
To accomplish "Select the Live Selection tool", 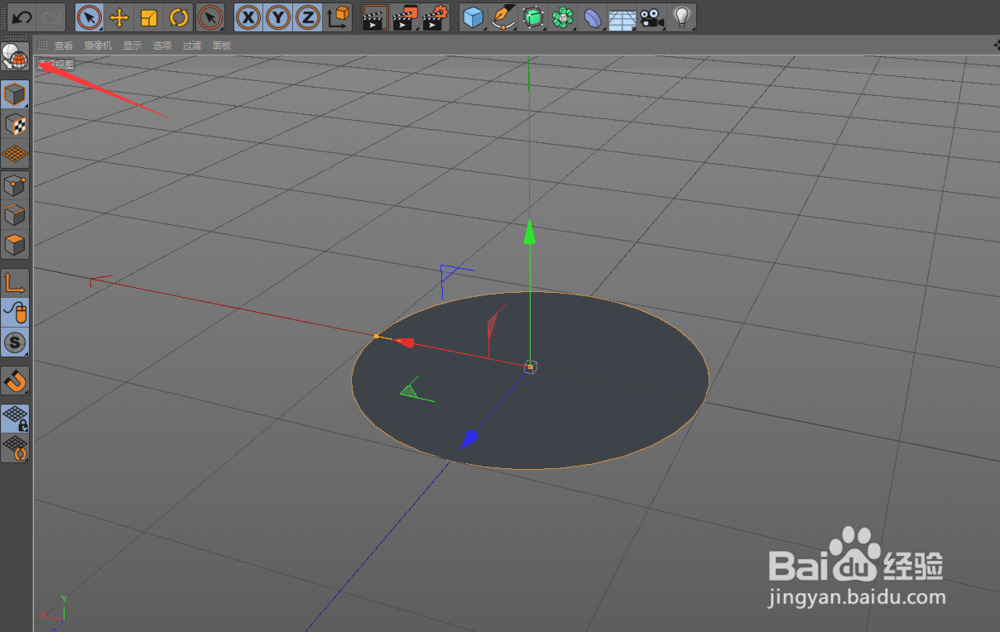I will 89,17.
